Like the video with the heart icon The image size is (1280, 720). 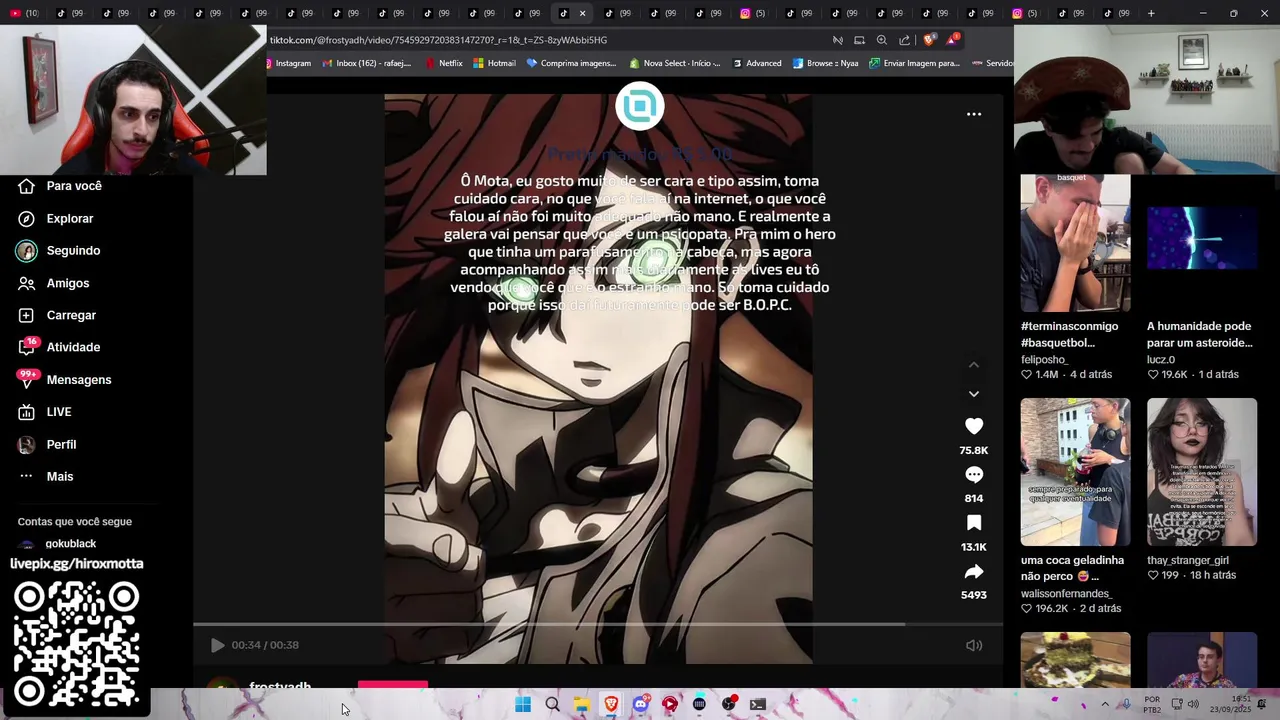(x=974, y=426)
